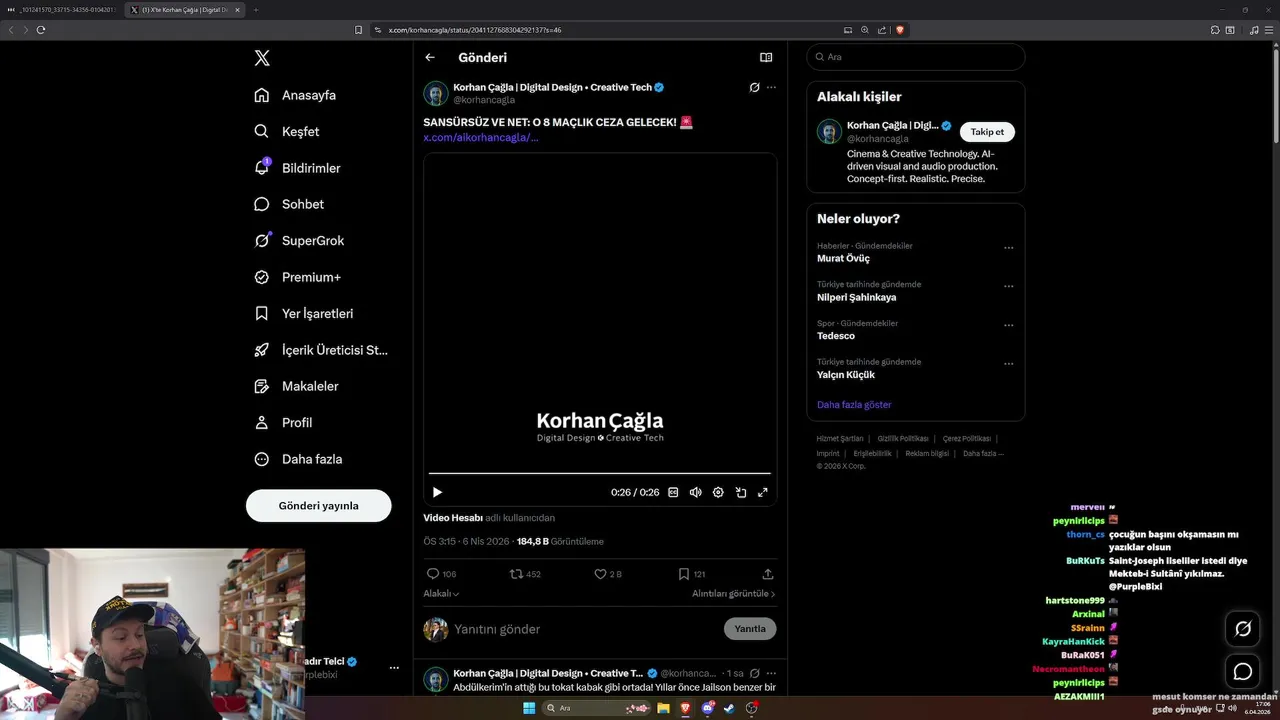The width and height of the screenshot is (1280, 720).
Task: Click the 184,8 B Görüntüleme count
Action: [560, 541]
